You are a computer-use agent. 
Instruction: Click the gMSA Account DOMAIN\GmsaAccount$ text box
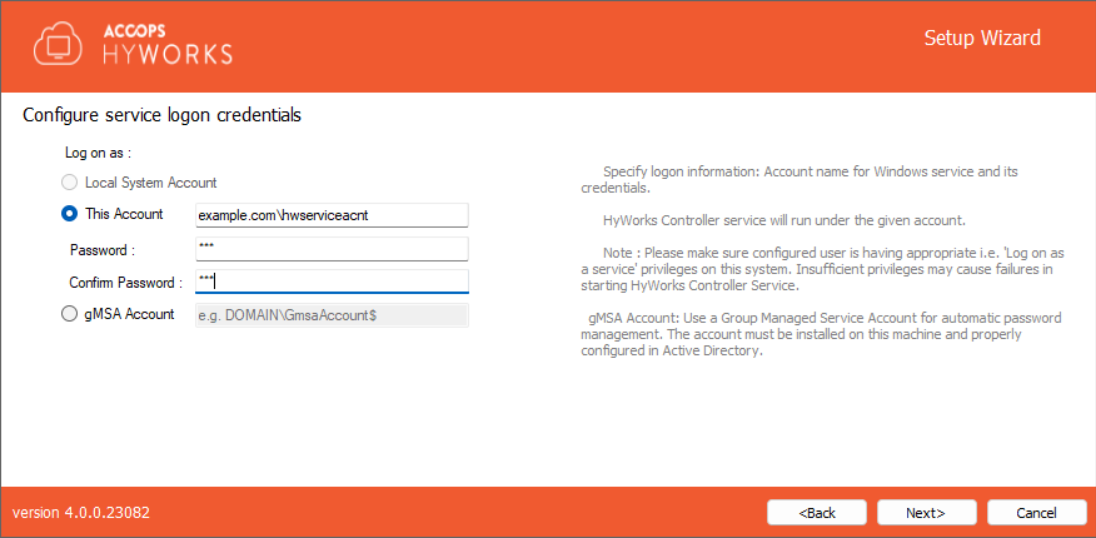click(332, 315)
